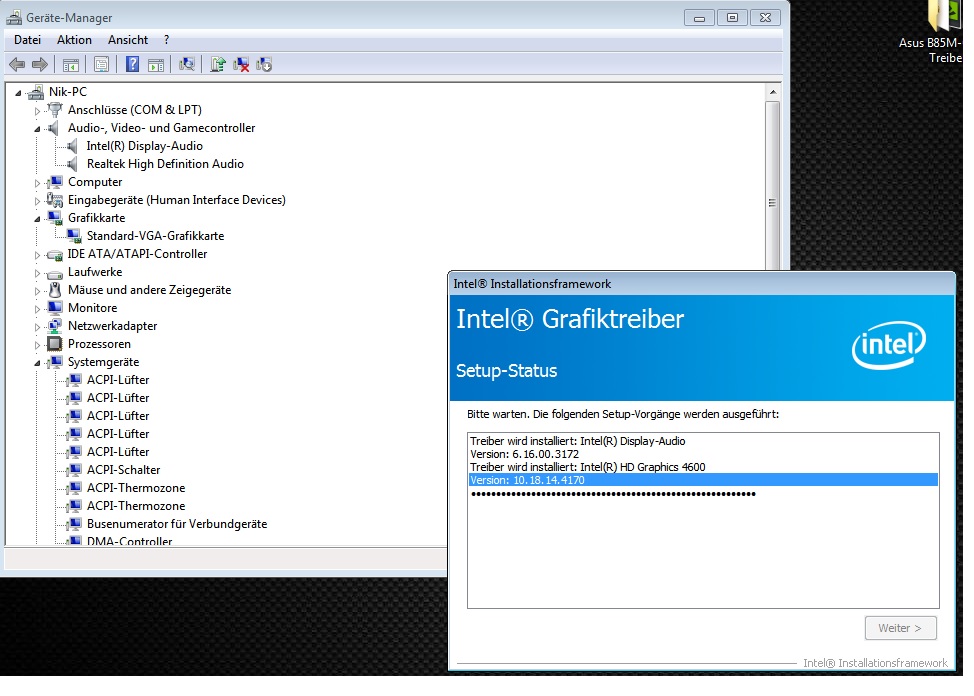Screen dimensions: 974x696
Task: Click the Prozessoren chip icon
Action: coord(55,344)
